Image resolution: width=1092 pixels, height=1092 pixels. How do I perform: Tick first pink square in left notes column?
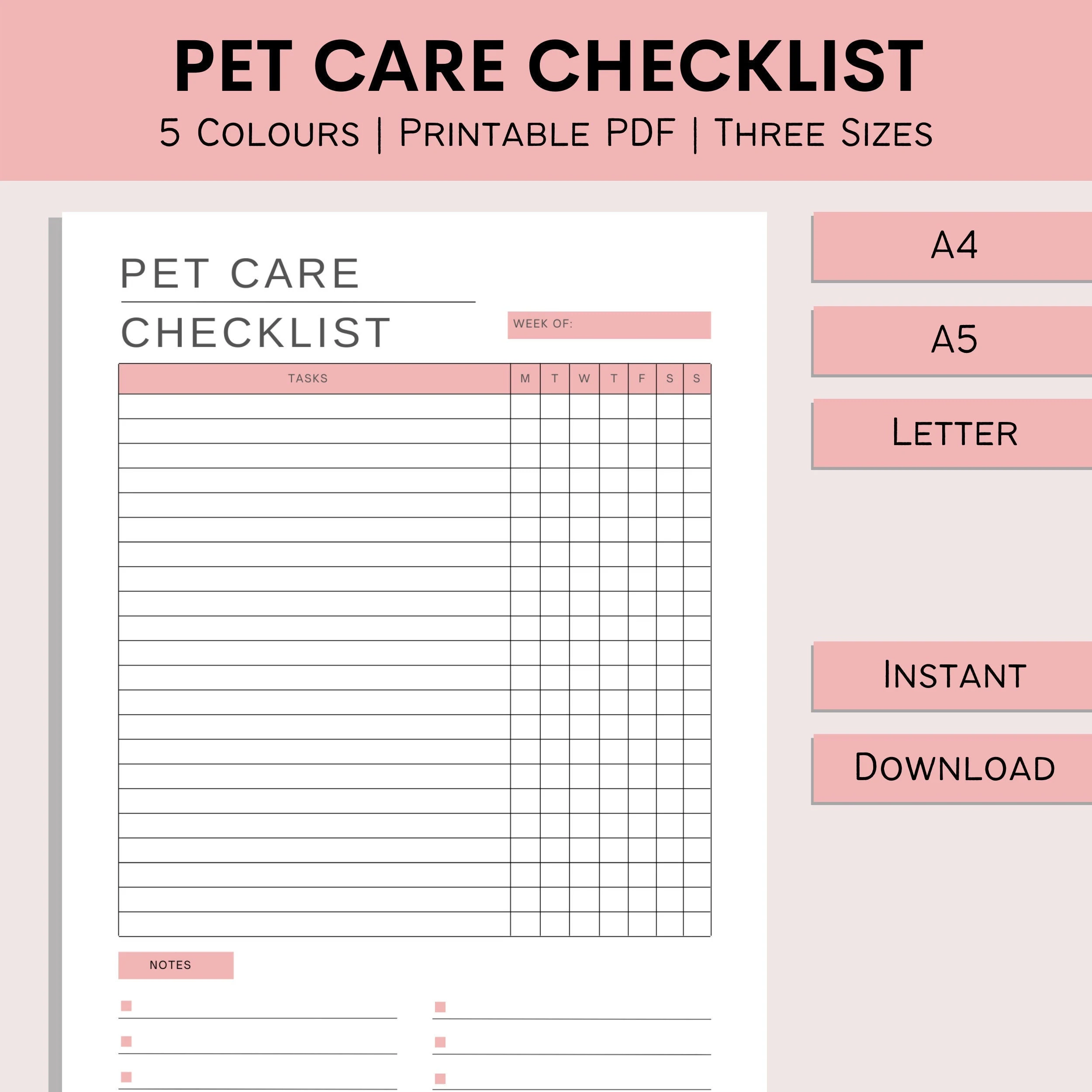click(x=127, y=1006)
